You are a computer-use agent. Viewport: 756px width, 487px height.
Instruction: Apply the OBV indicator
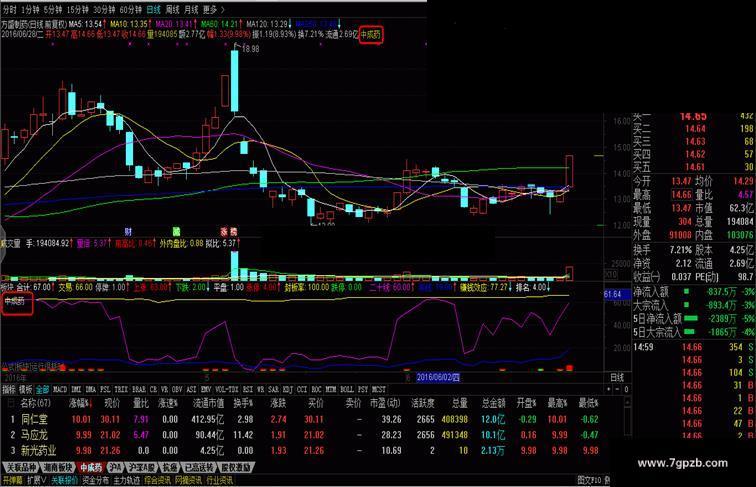tap(177, 390)
